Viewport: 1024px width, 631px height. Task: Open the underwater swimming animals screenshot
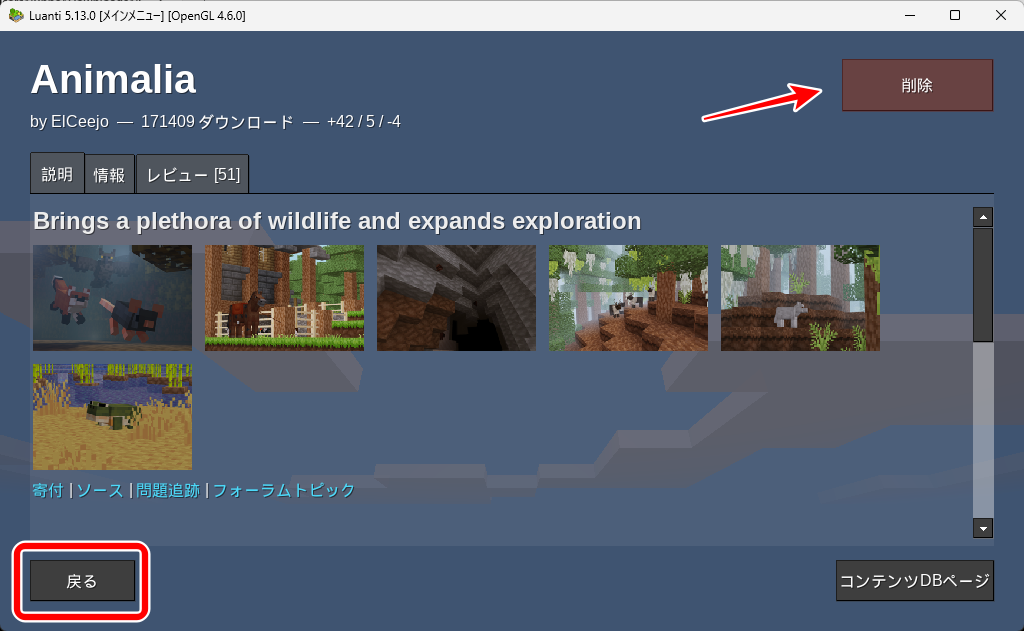tap(112, 298)
